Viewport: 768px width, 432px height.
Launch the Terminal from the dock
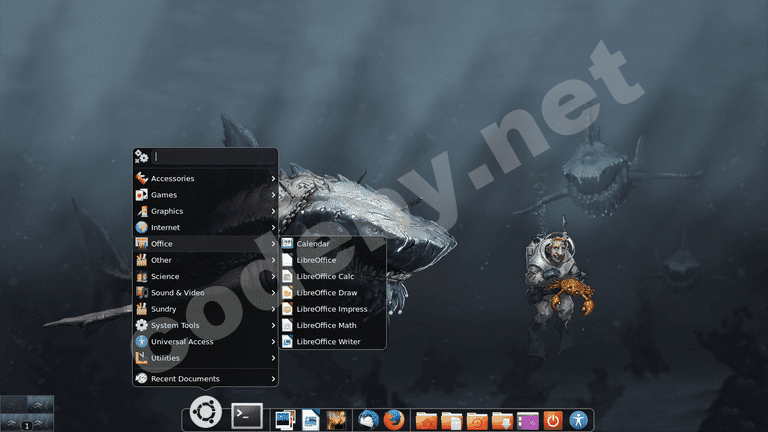tap(247, 413)
